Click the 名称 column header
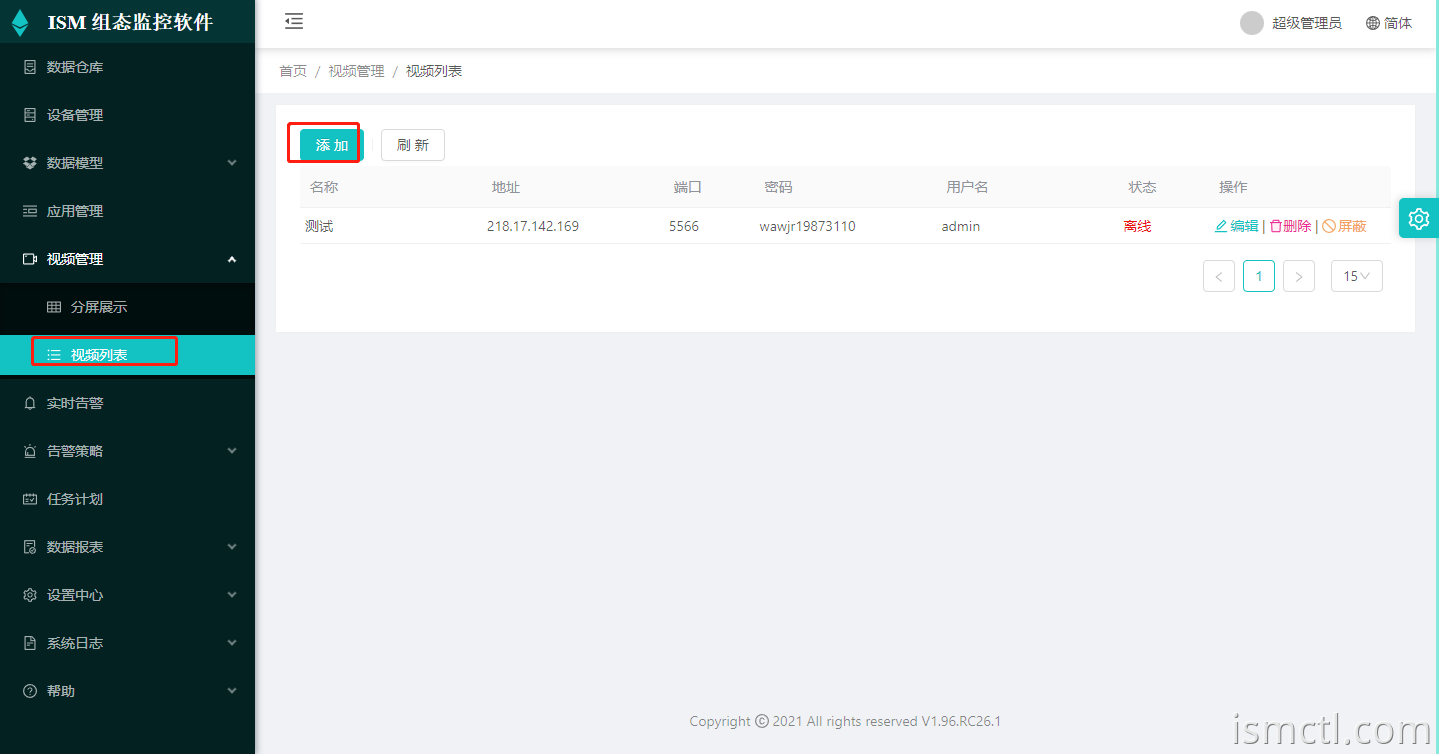Viewport: 1439px width, 754px height. [324, 187]
